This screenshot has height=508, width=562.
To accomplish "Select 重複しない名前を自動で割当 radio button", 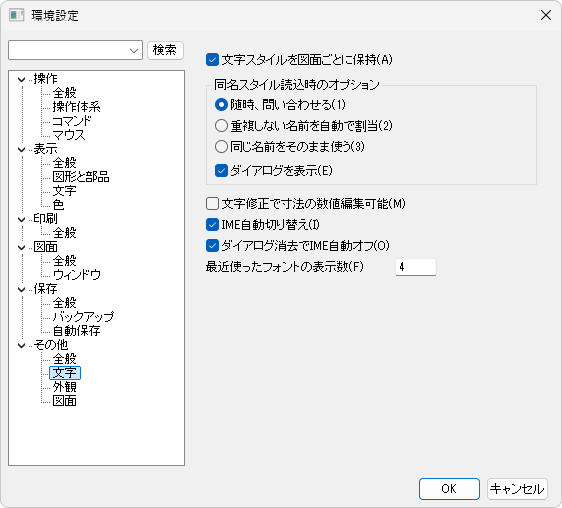I will (221, 125).
